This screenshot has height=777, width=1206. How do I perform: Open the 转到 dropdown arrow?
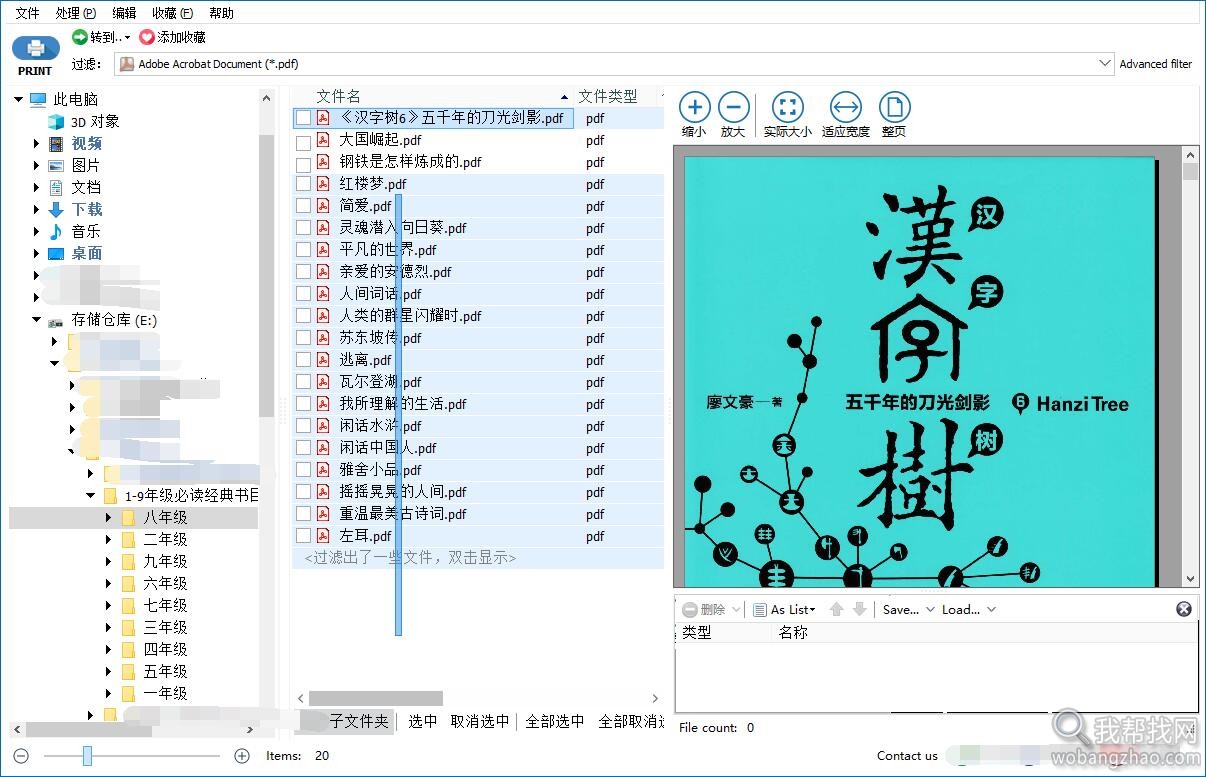(127, 38)
